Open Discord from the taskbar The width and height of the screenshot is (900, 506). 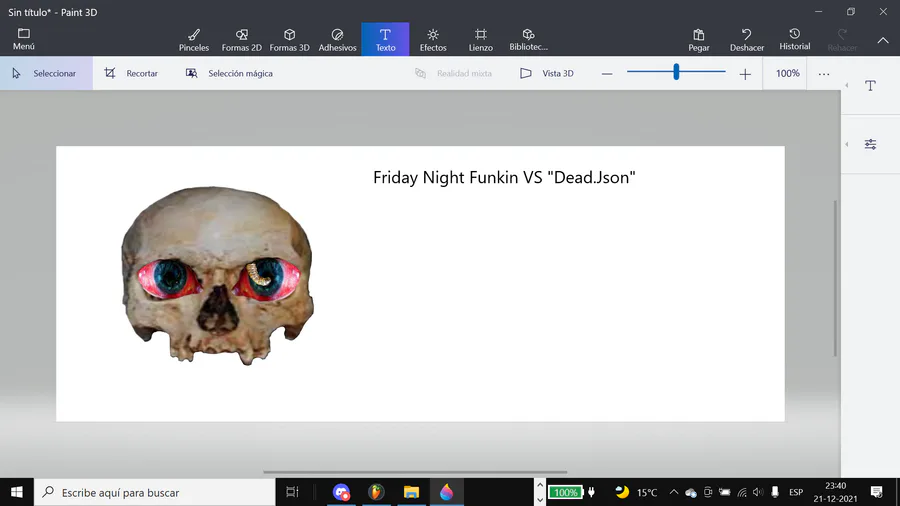(342, 492)
